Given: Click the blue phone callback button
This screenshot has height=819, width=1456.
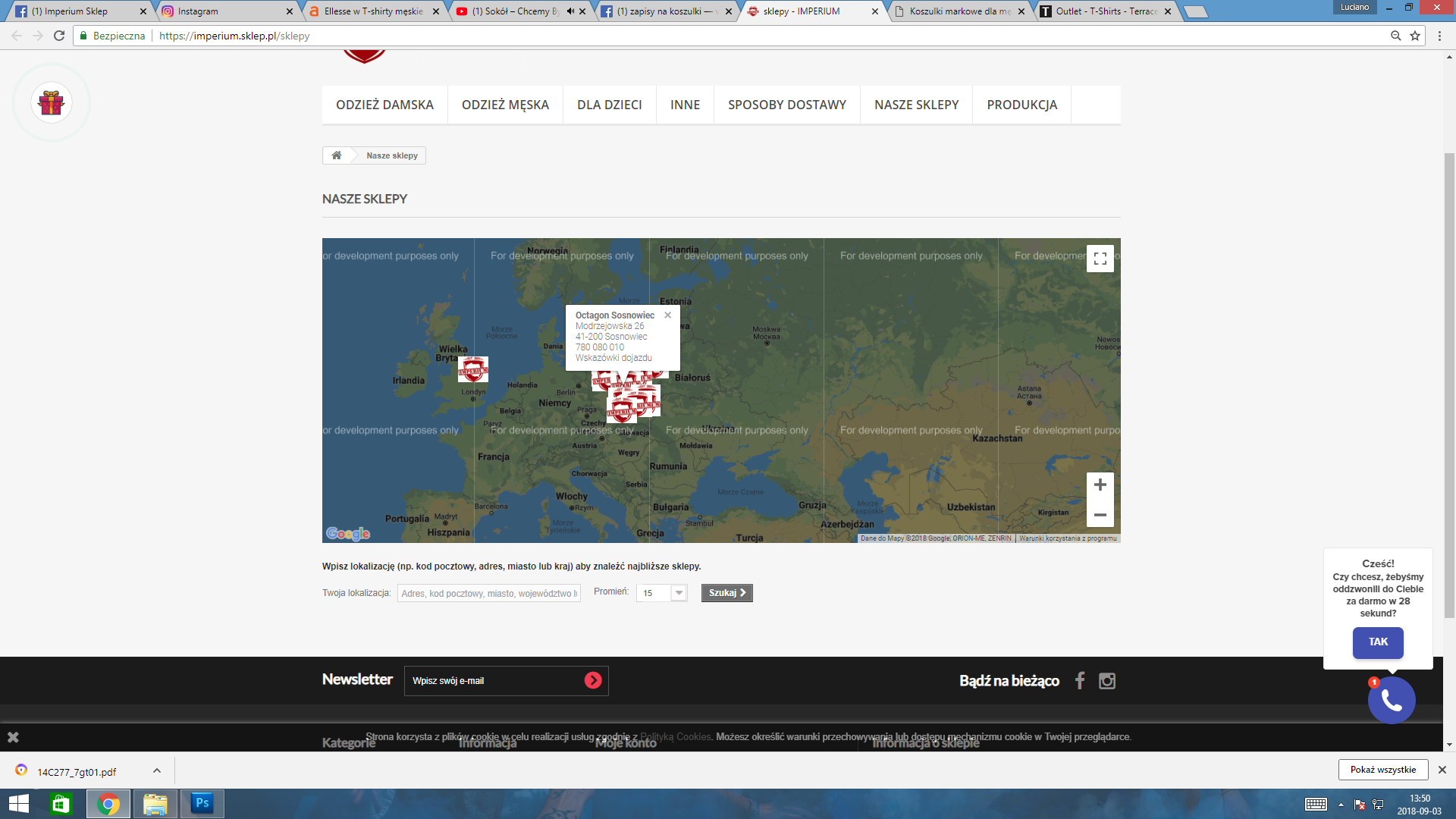Looking at the screenshot, I should coord(1391,700).
